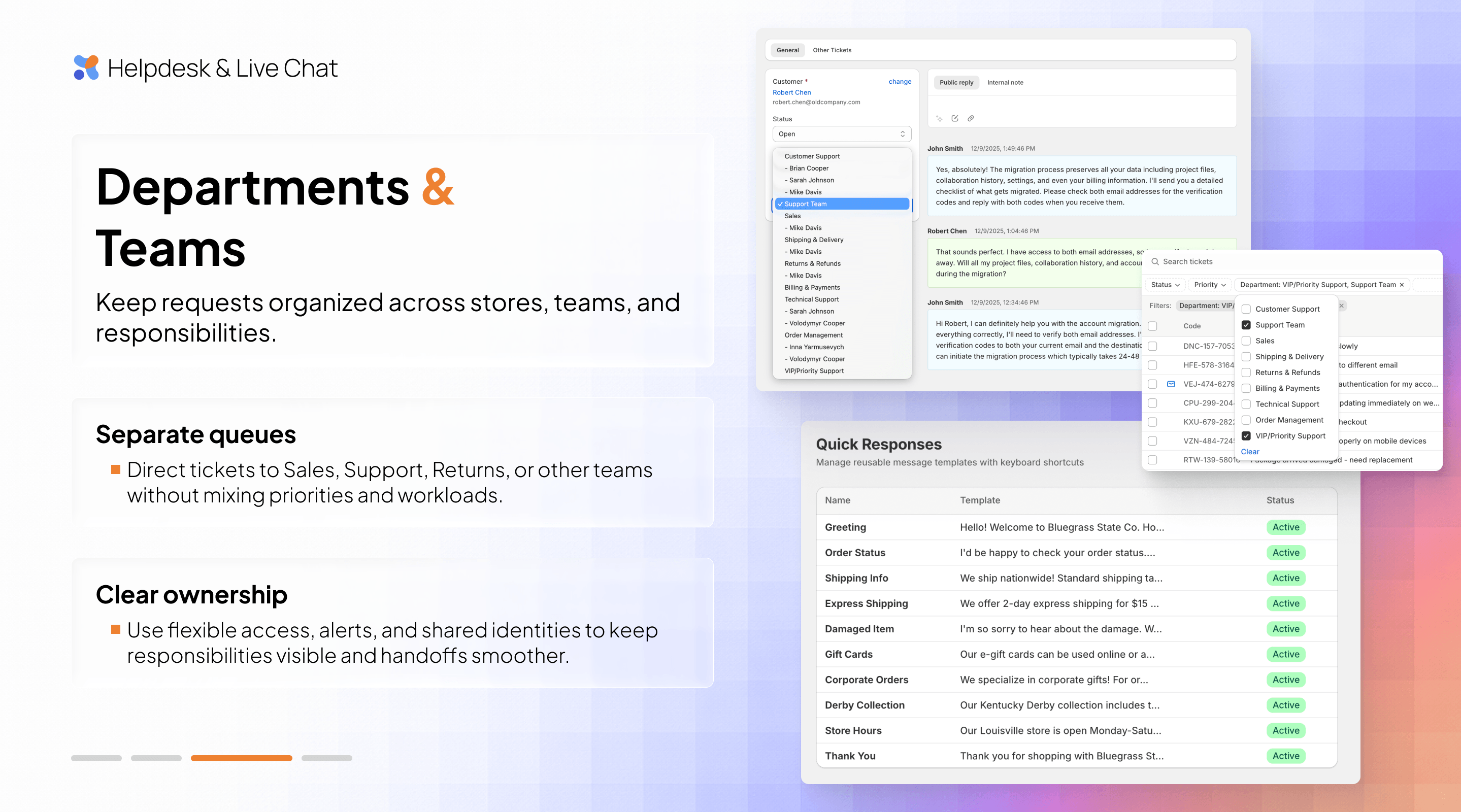
Task: Remove the Department filter with its X icon
Action: [x=1402, y=285]
